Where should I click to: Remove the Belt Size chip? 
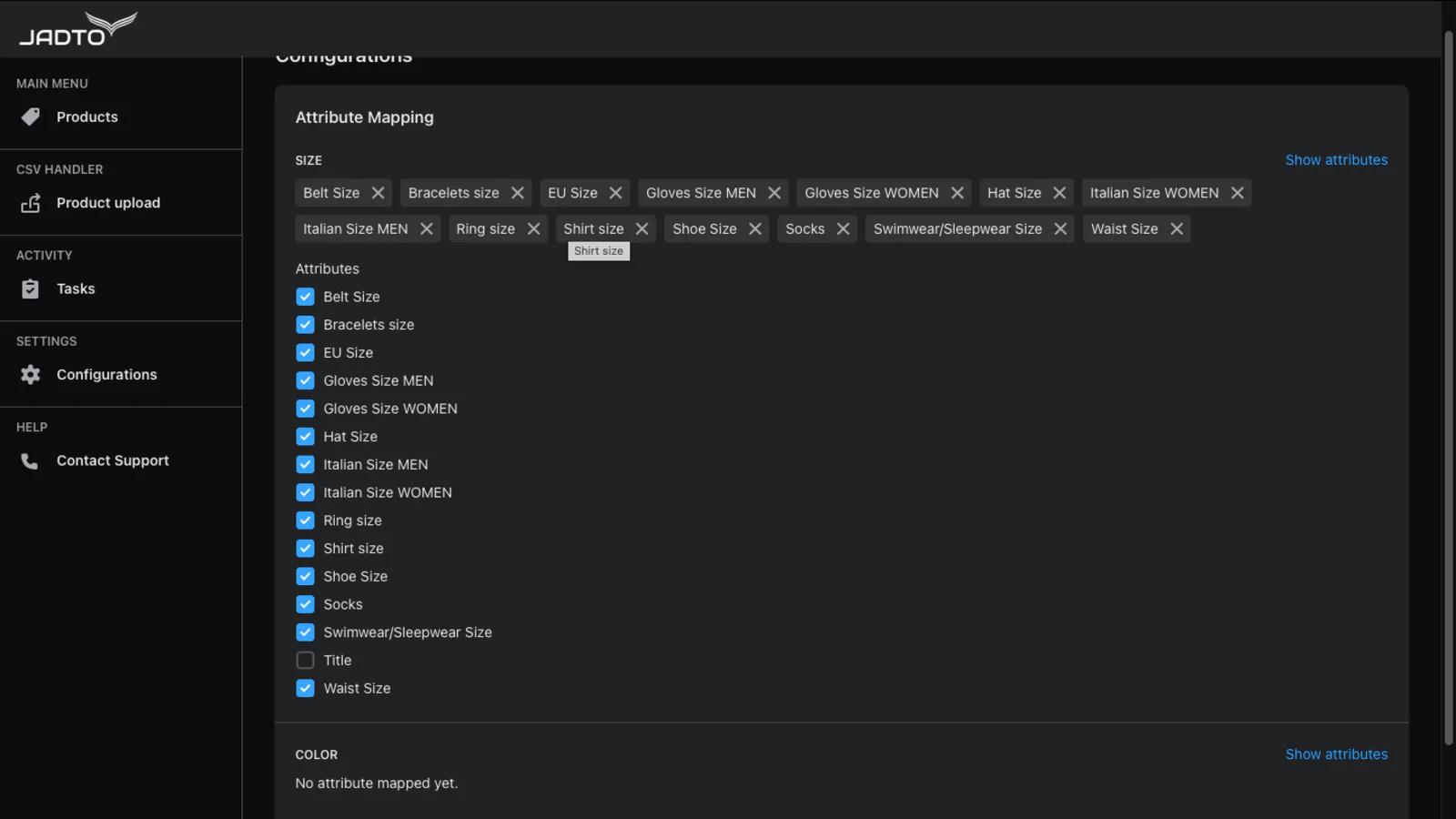tap(378, 193)
